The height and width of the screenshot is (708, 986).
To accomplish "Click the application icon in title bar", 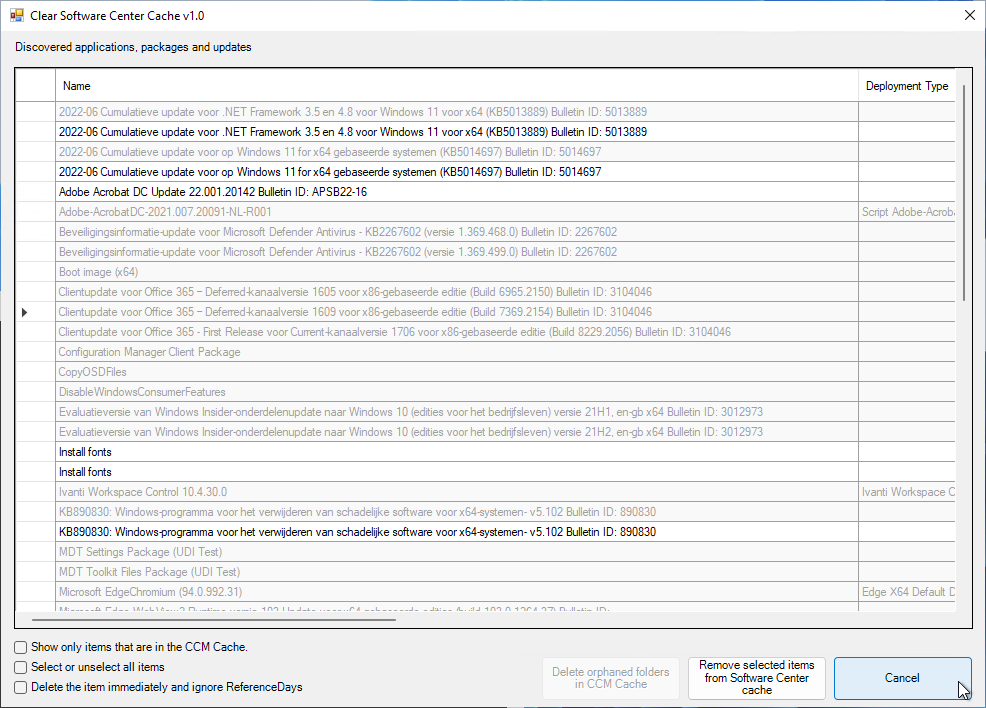I will point(17,15).
